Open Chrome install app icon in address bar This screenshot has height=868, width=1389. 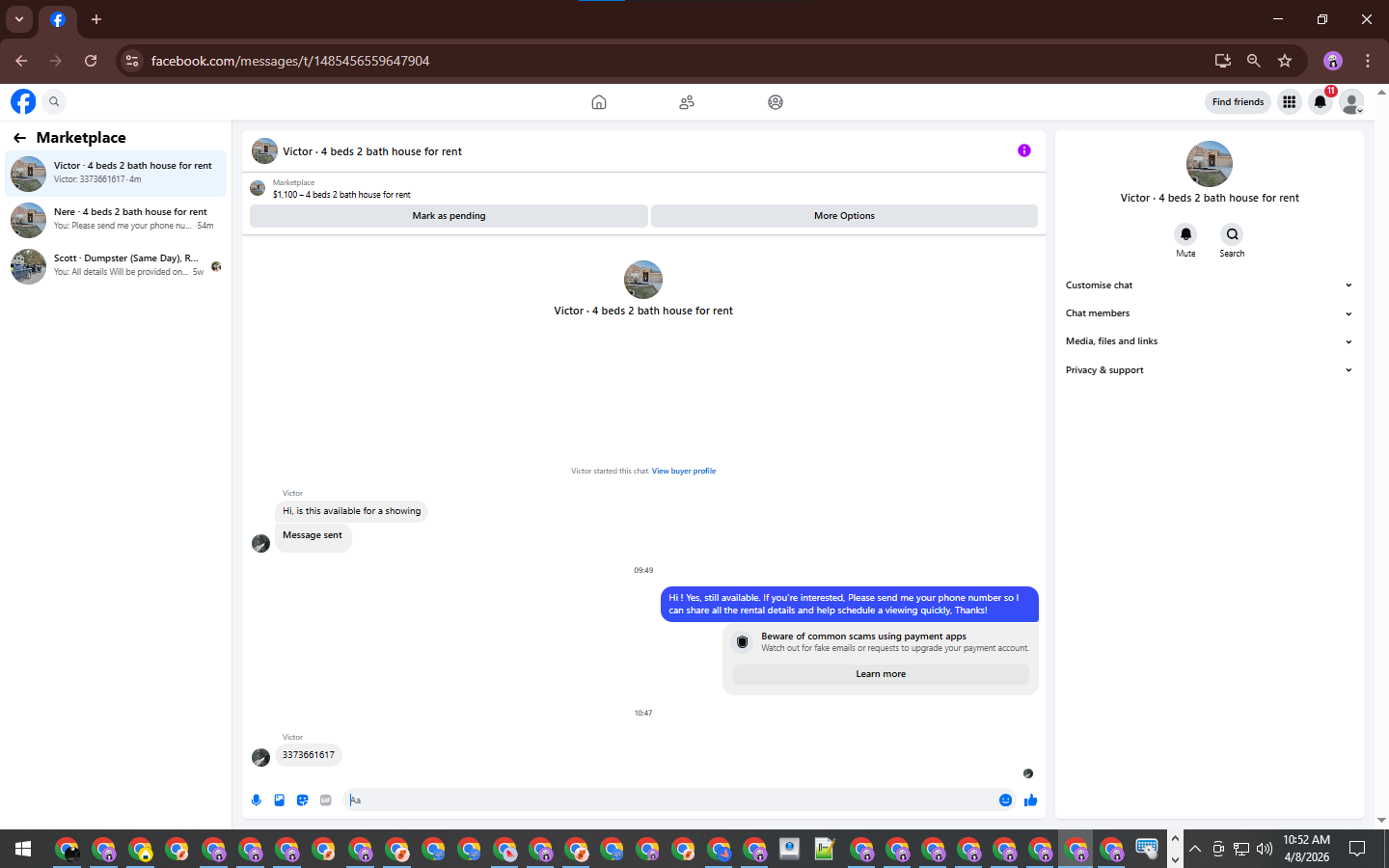point(1222,61)
